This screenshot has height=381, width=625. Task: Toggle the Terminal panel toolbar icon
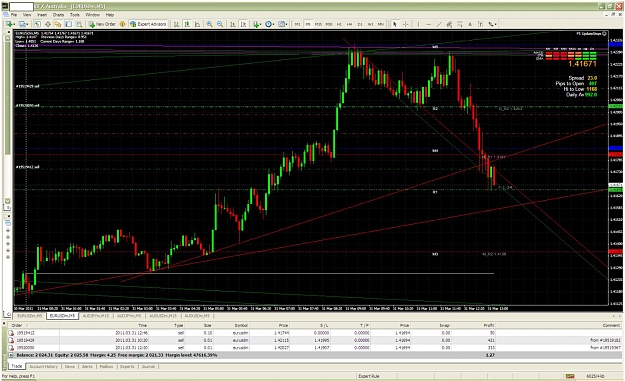pos(69,24)
